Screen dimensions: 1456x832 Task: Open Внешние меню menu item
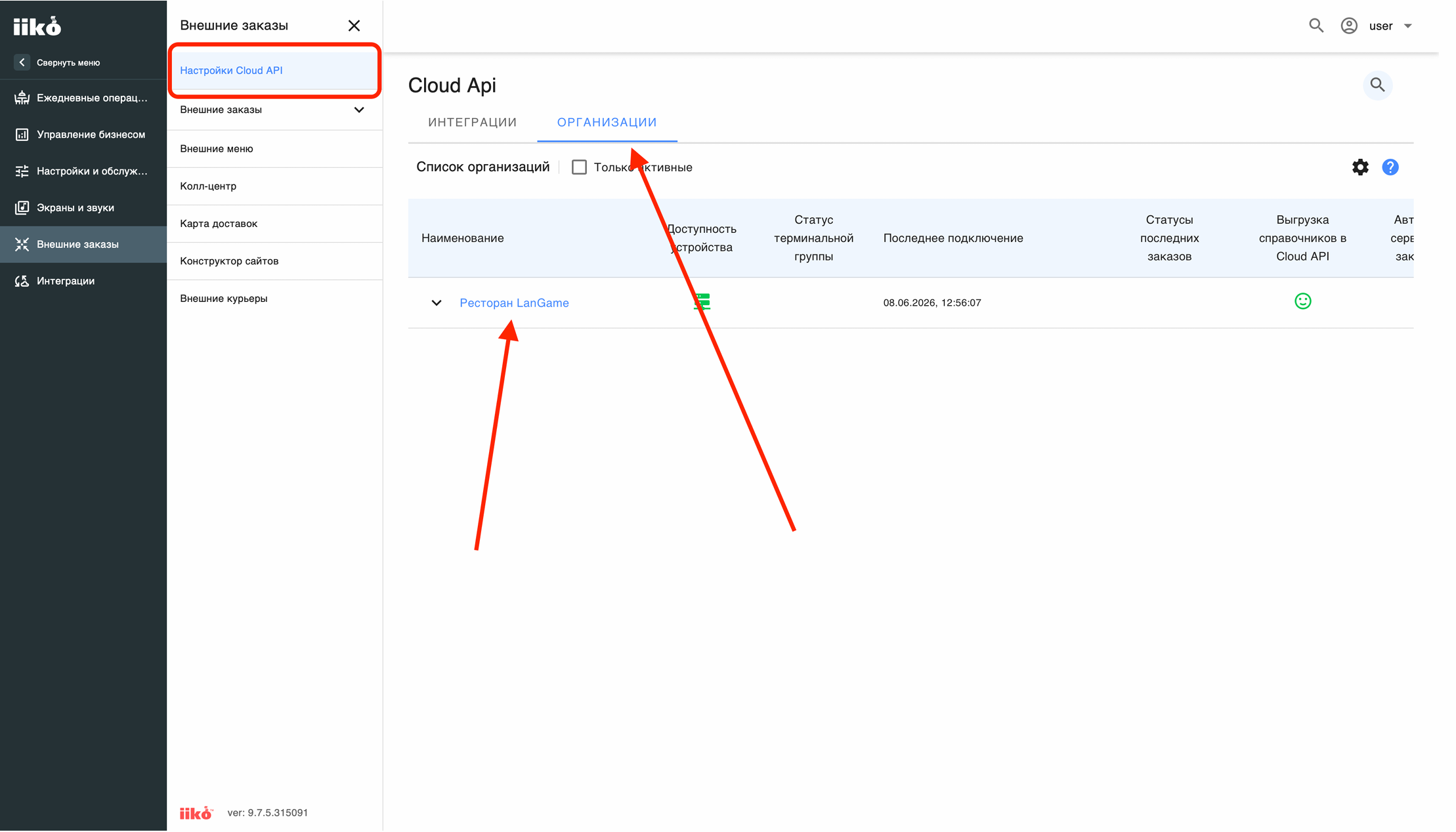pyautogui.click(x=274, y=149)
